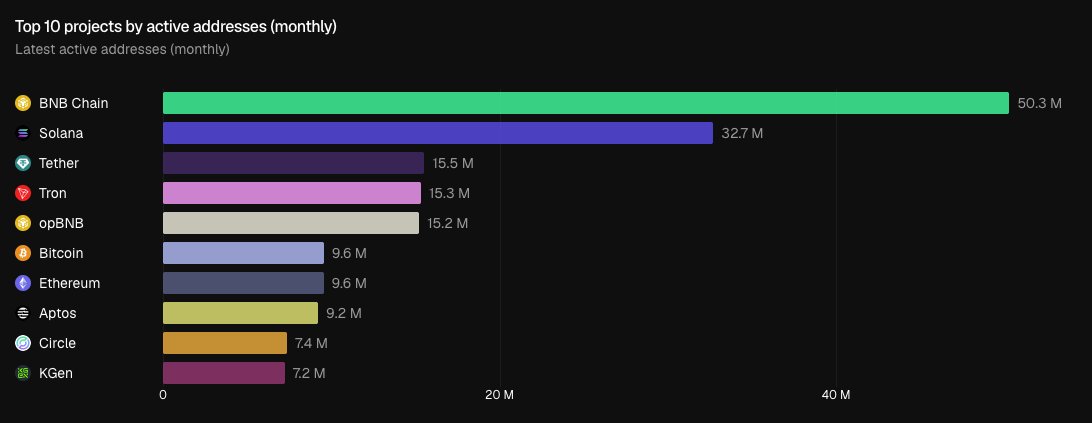The height and width of the screenshot is (423, 1092).
Task: Click the dark purple Tether bar
Action: tap(293, 163)
